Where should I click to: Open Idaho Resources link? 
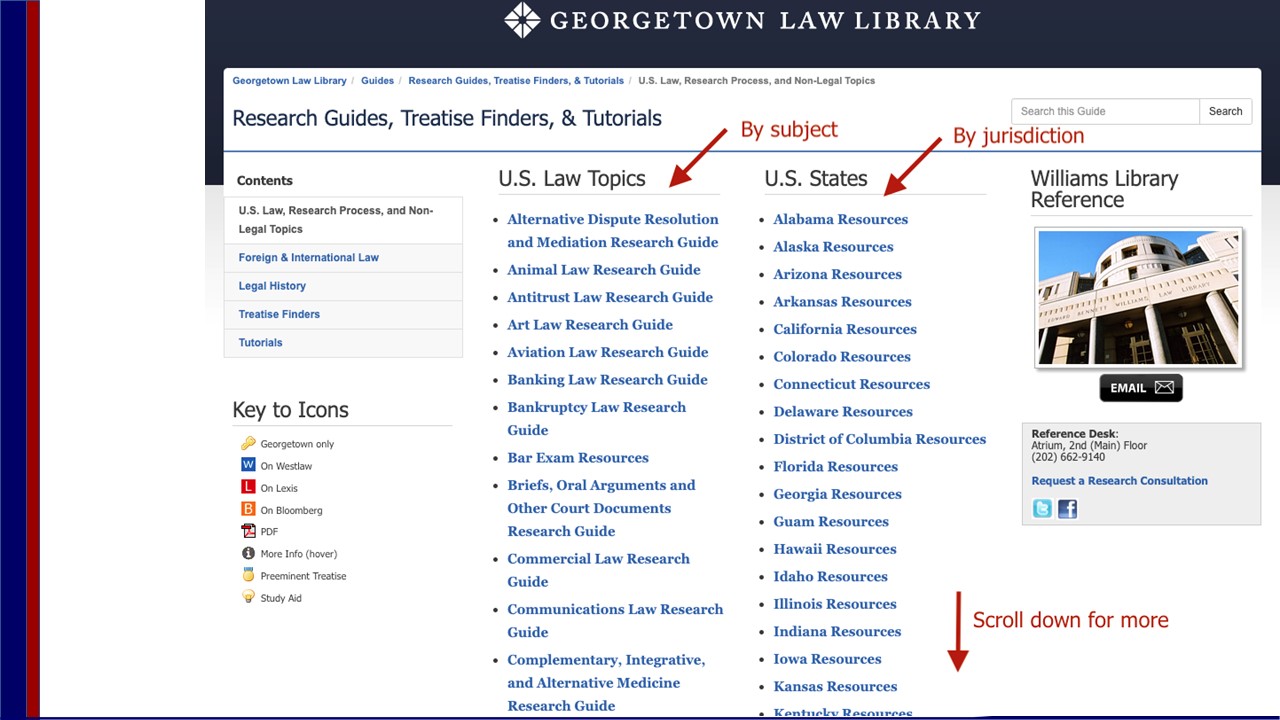tap(830, 577)
